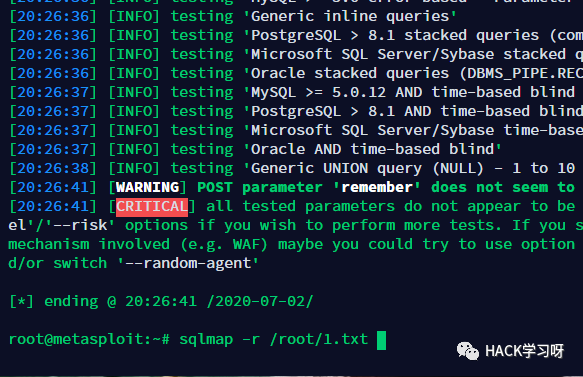This screenshot has width=583, height=377.
Task: Click the 'MySQL >= 5.0.12' test line
Action: coord(292,93)
